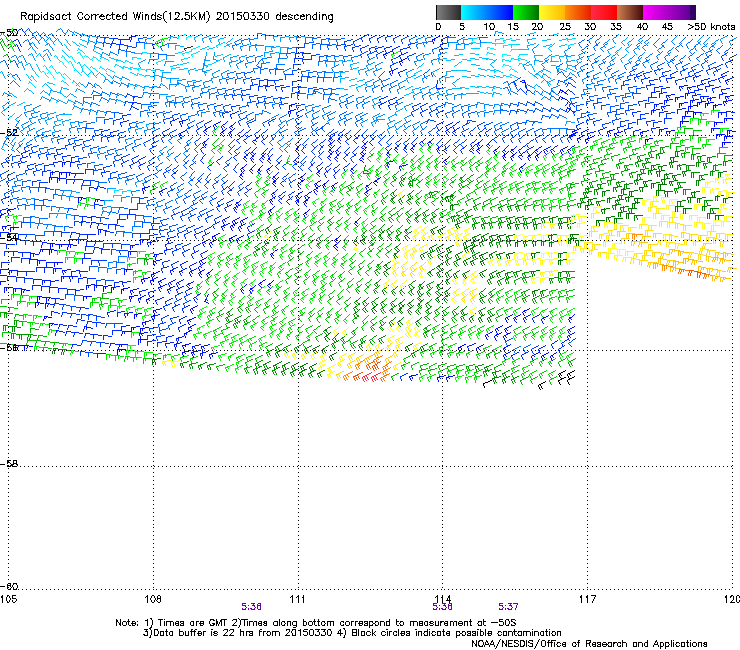Click the black contaminated wind barbs near 116E
Image resolution: width=740 pixels, height=650 pixels.
[557, 379]
